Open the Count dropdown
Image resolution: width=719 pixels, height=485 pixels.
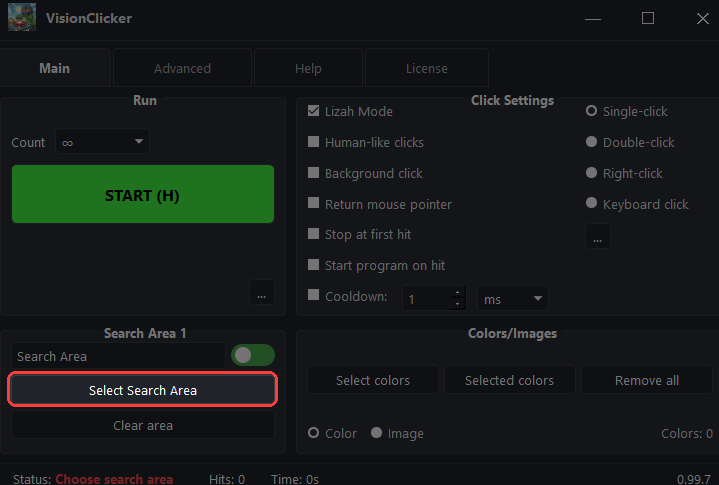click(102, 142)
